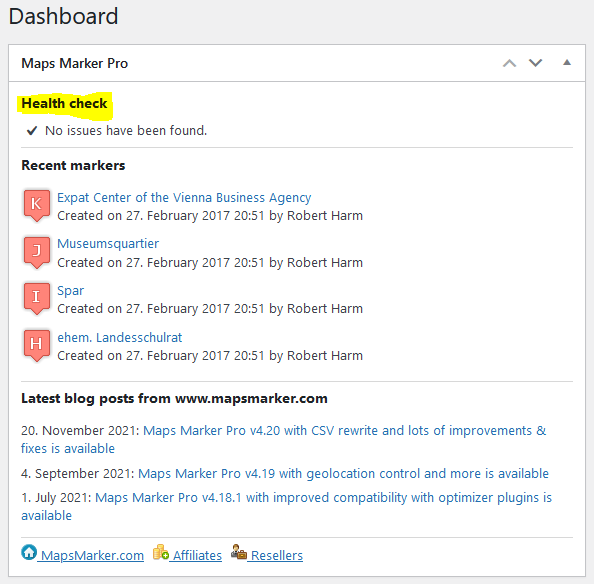The width and height of the screenshot is (594, 584).
Task: Visit the Affiliates text link
Action: point(197,555)
